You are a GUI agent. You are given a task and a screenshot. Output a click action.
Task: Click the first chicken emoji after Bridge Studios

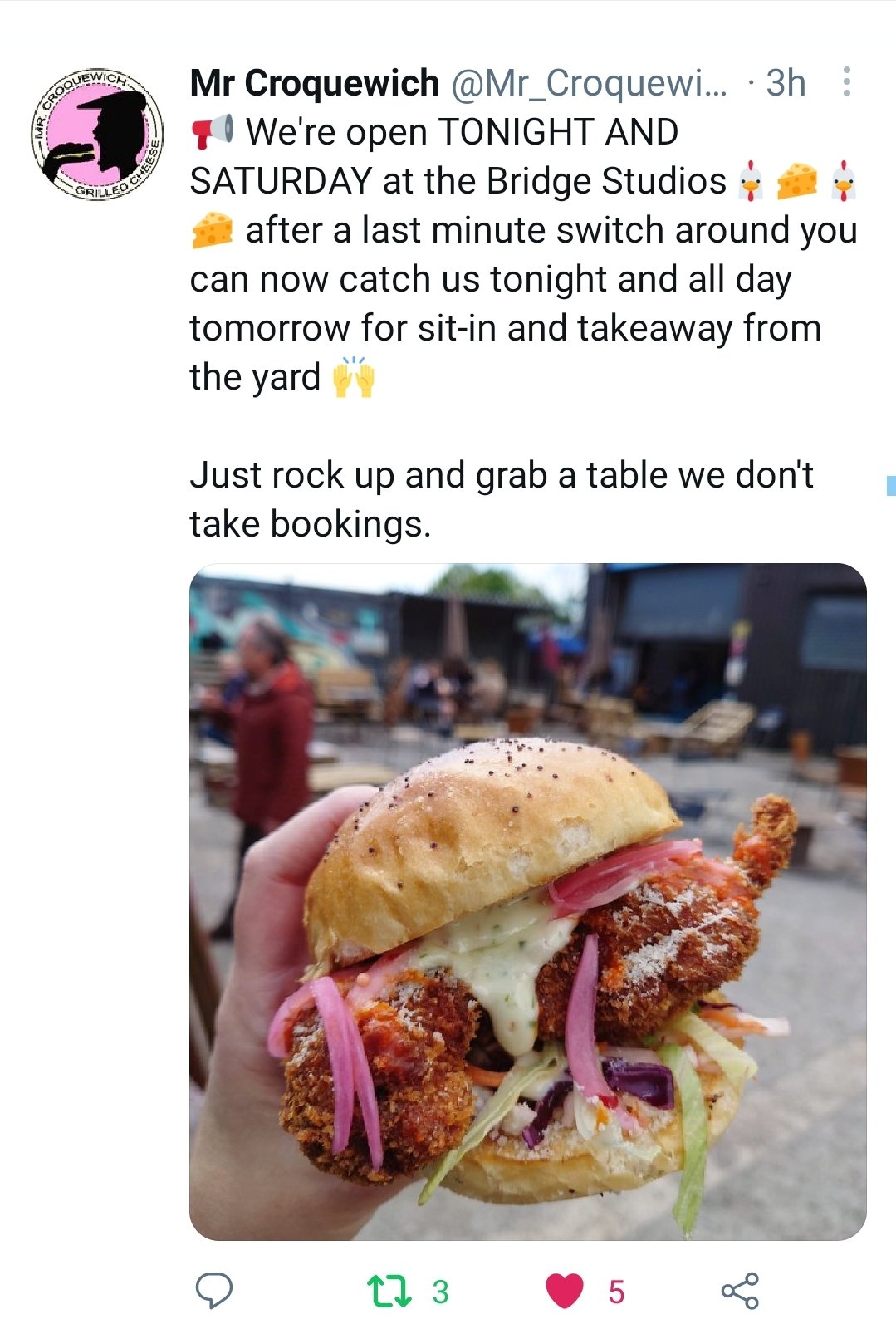point(751,181)
